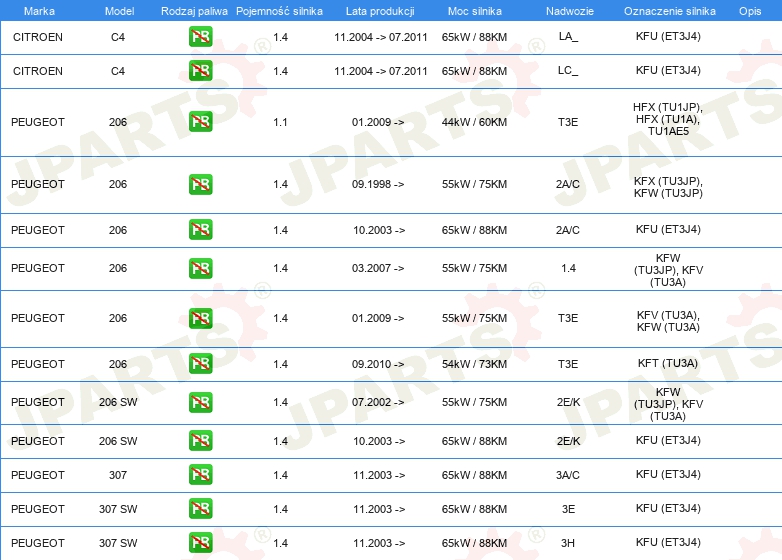Viewport: 782px width, 560px height.
Task: Click fuel icon in Citroen C4 LC_ row
Action: [200, 71]
